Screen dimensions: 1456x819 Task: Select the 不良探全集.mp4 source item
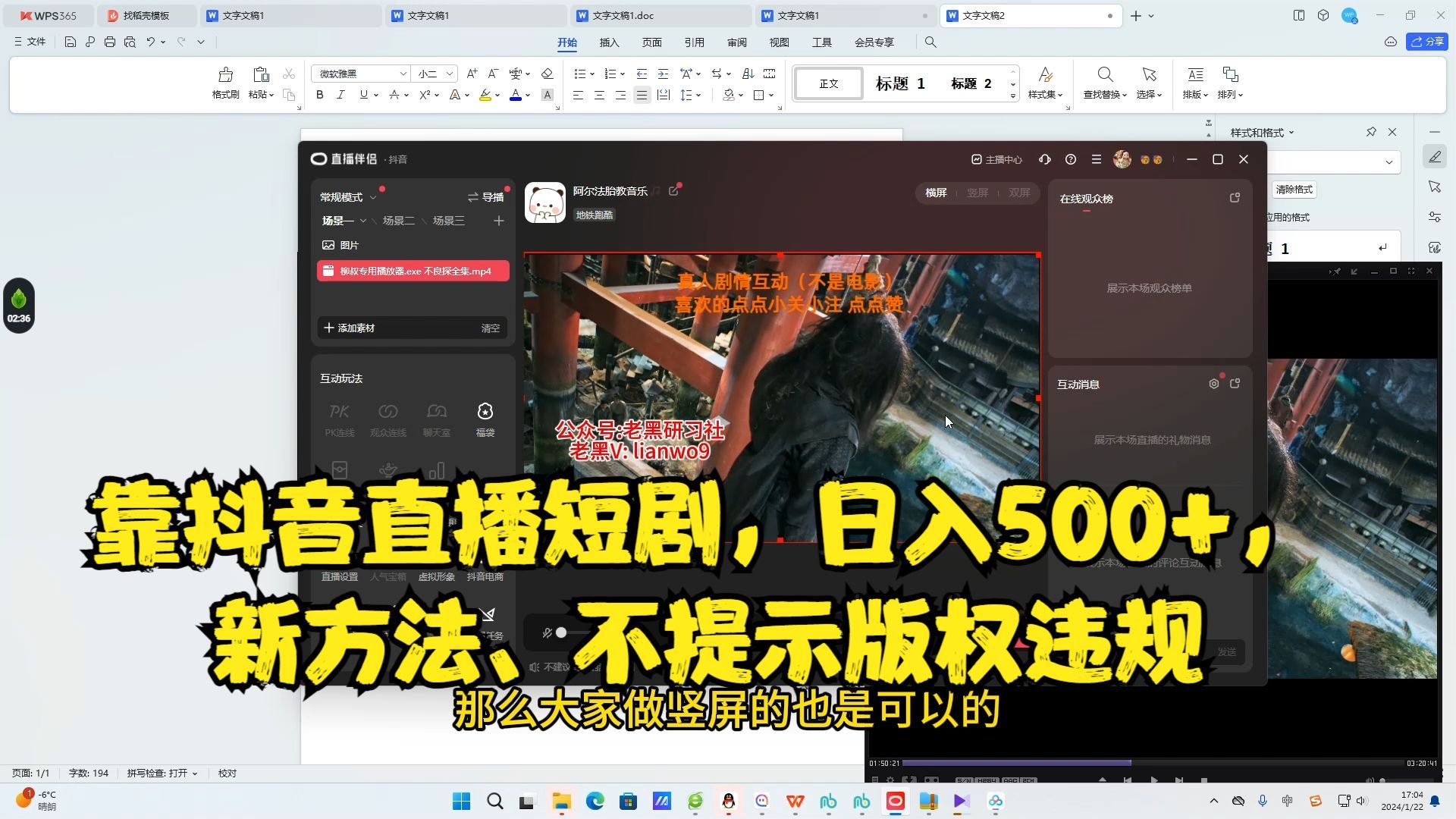(413, 271)
